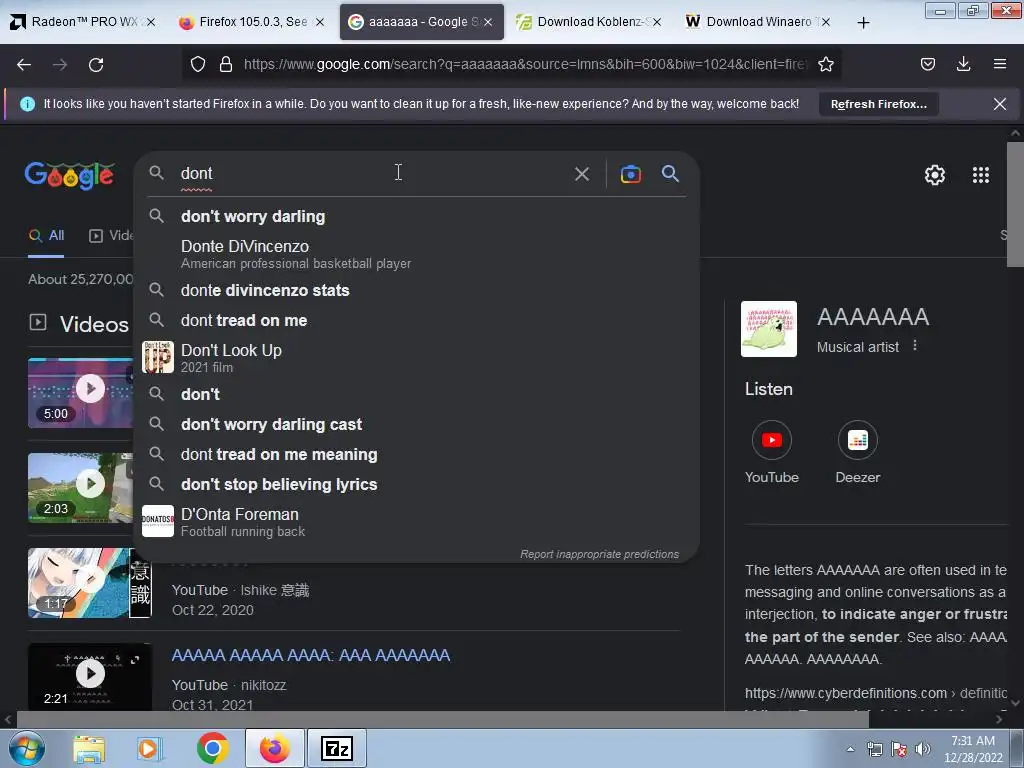
Task: Show hidden tray icons arrow
Action: click(x=850, y=749)
